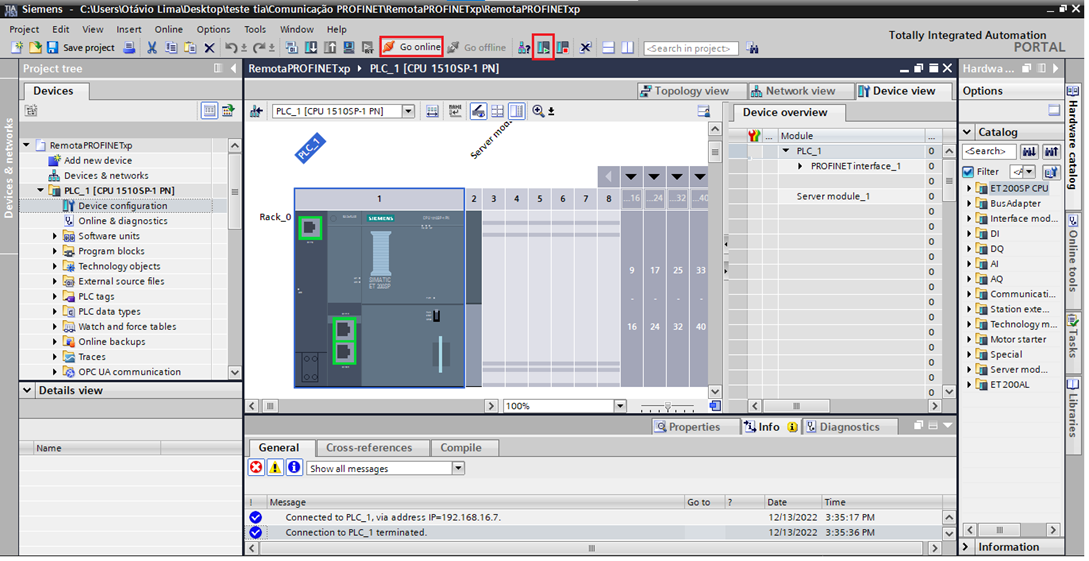1089x561 pixels.
Task: Open the Show all messages dropdown
Action: 458,468
